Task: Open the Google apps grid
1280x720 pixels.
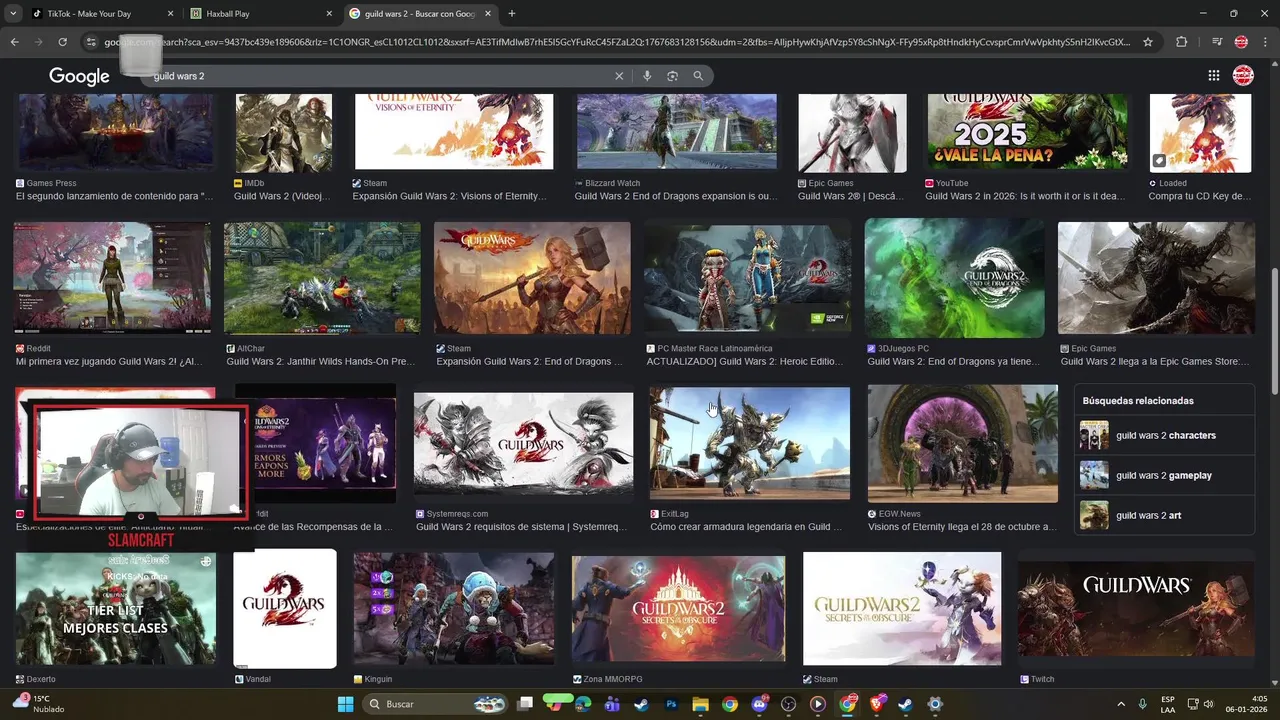Action: (1213, 76)
